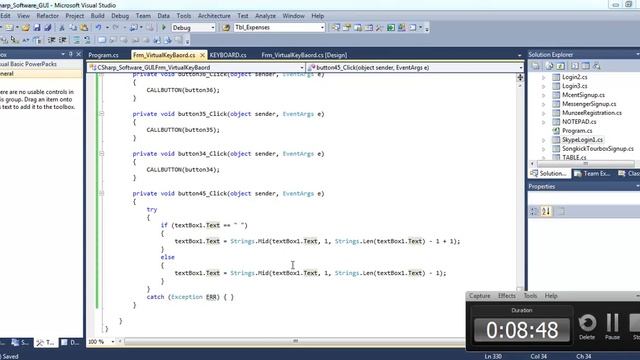This screenshot has height=360, width=640.
Task: Click the Cut scissors icon
Action: pyautogui.click(x=62, y=28)
